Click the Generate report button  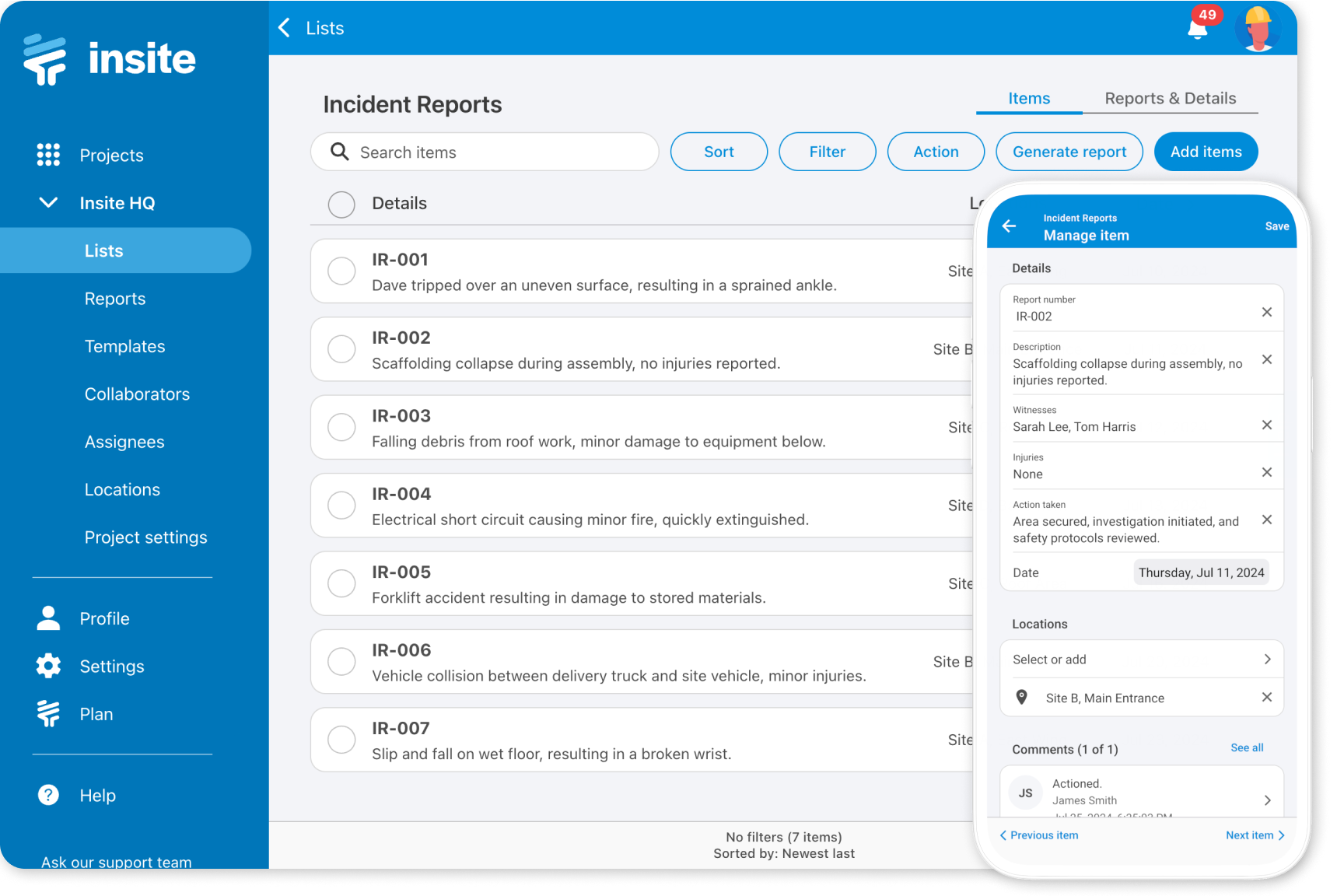point(1069,152)
